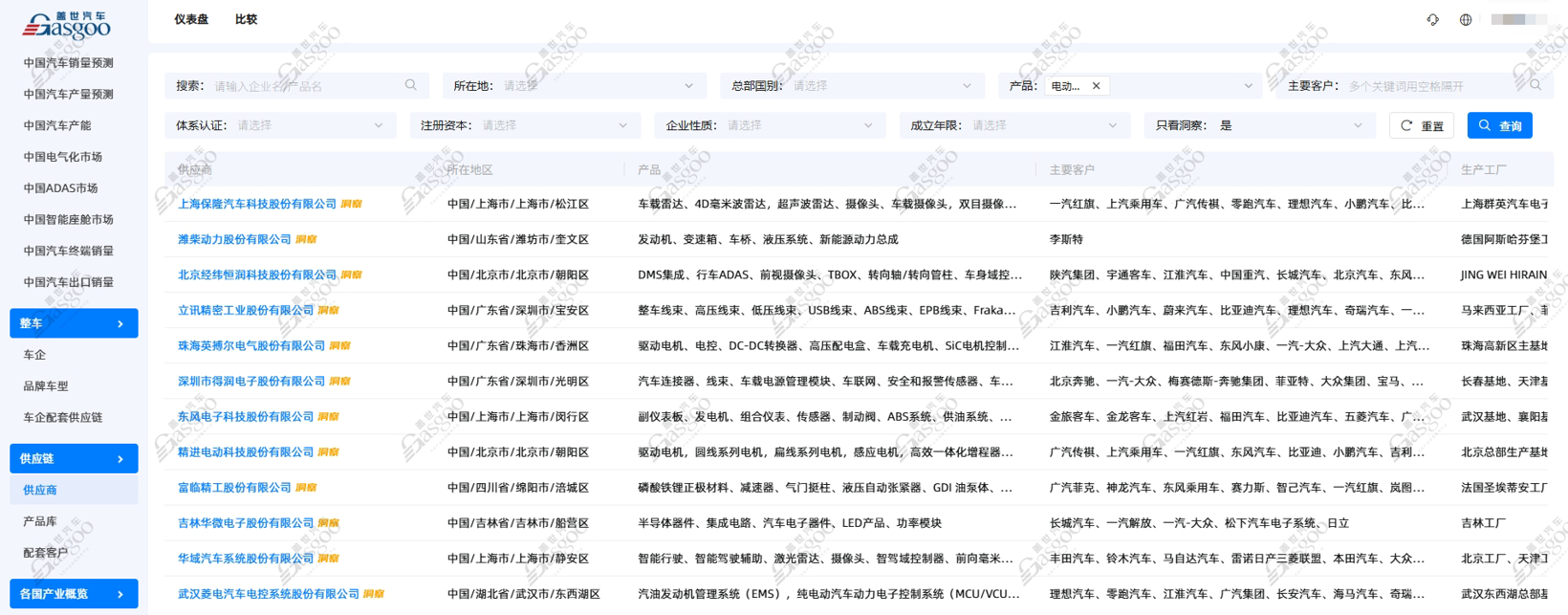The height and width of the screenshot is (615, 1568).
Task: Open the 所在地 dropdown
Action: point(574,85)
